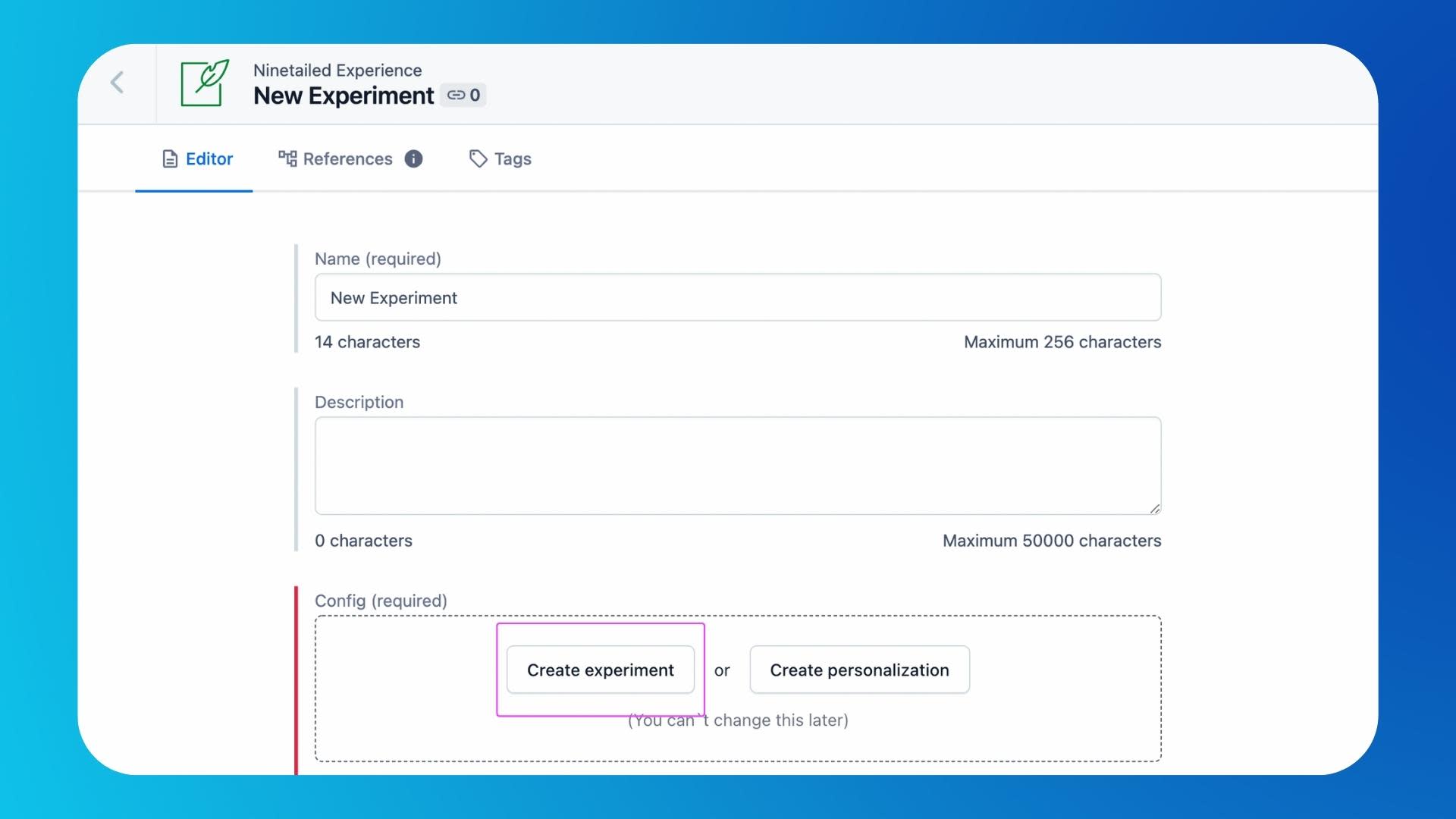The image size is (1456, 819).
Task: Click the link count badge showing 0
Action: [x=463, y=96]
